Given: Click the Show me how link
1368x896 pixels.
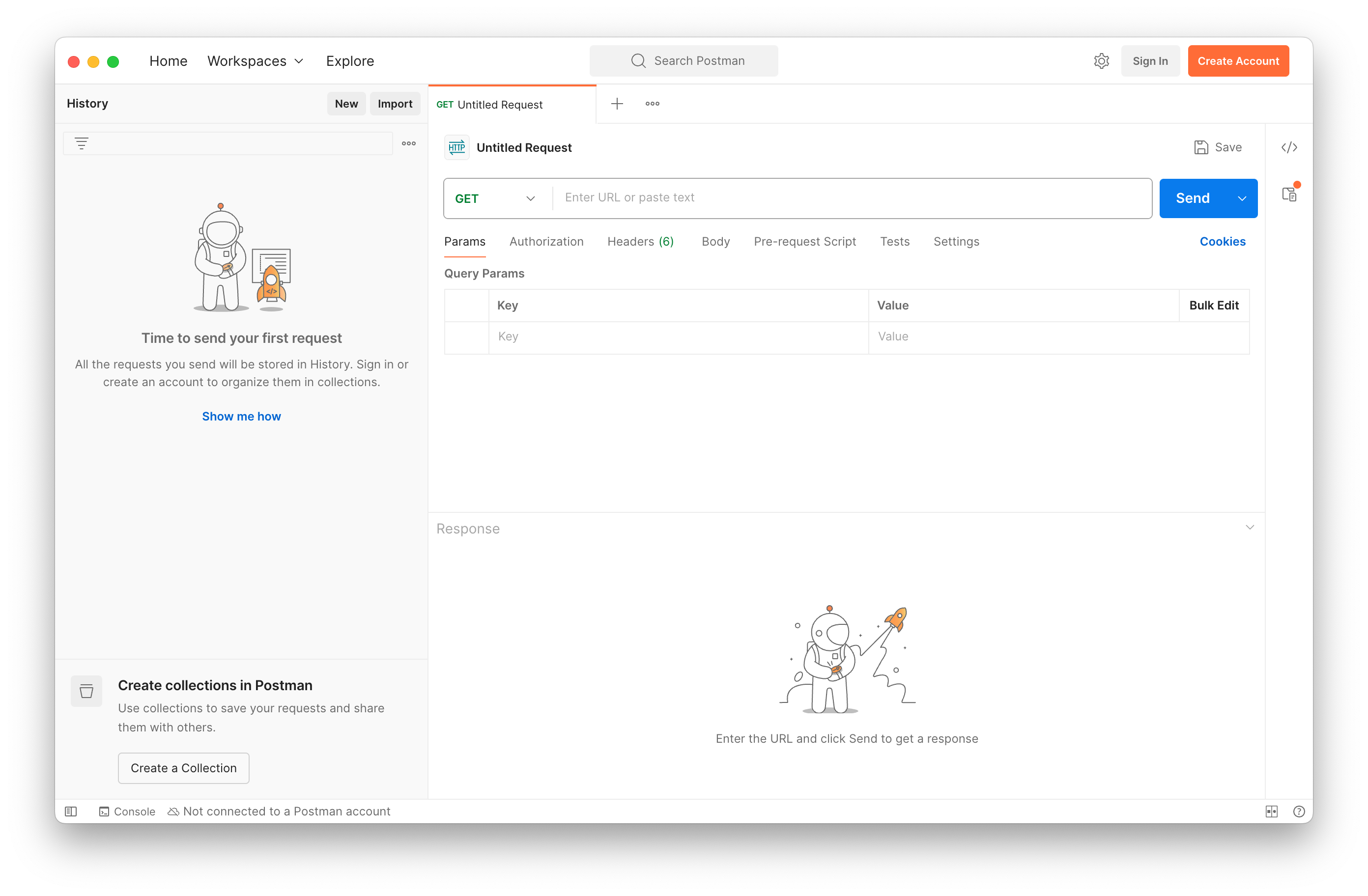Looking at the screenshot, I should click(241, 416).
